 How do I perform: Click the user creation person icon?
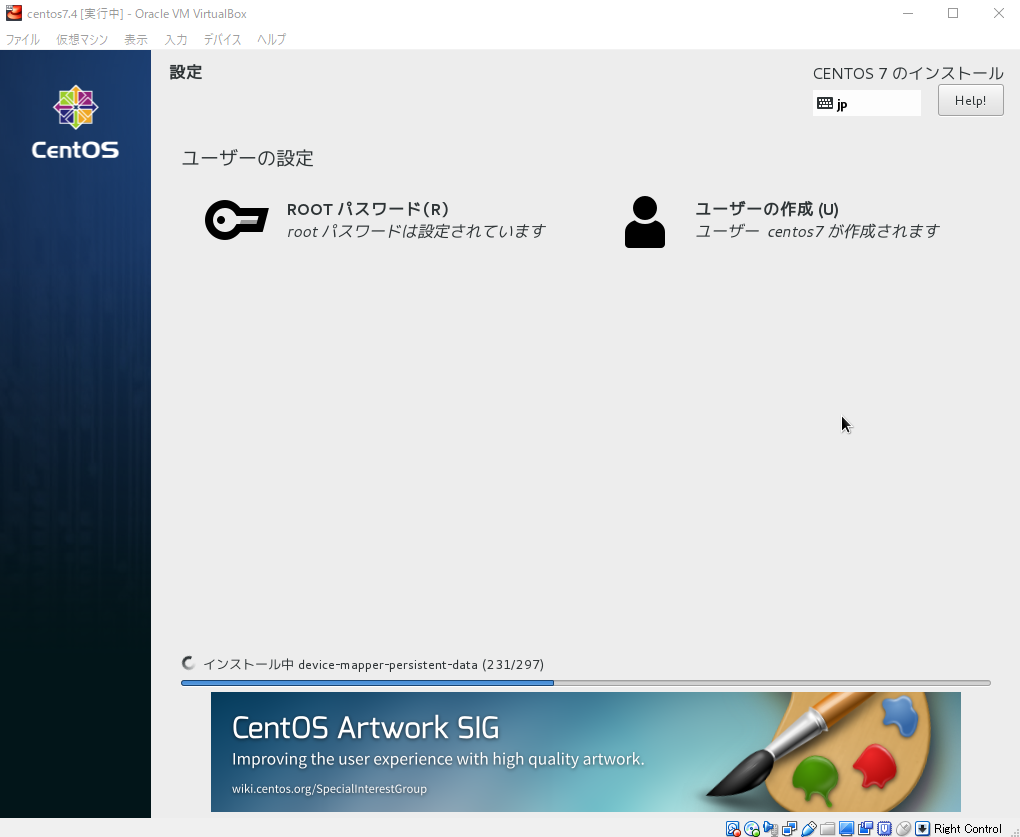(644, 222)
